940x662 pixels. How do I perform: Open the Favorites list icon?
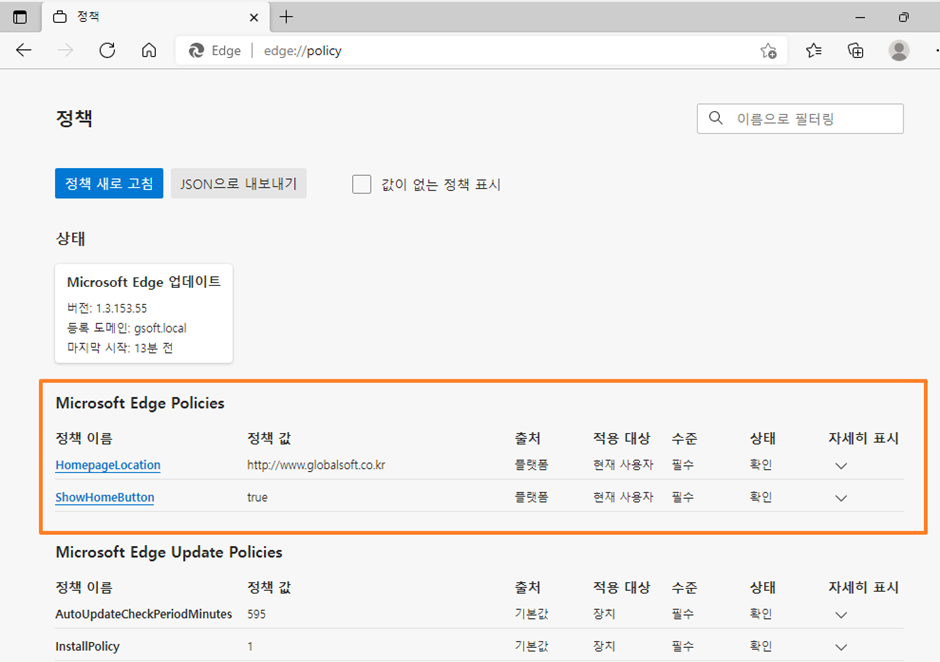click(814, 50)
